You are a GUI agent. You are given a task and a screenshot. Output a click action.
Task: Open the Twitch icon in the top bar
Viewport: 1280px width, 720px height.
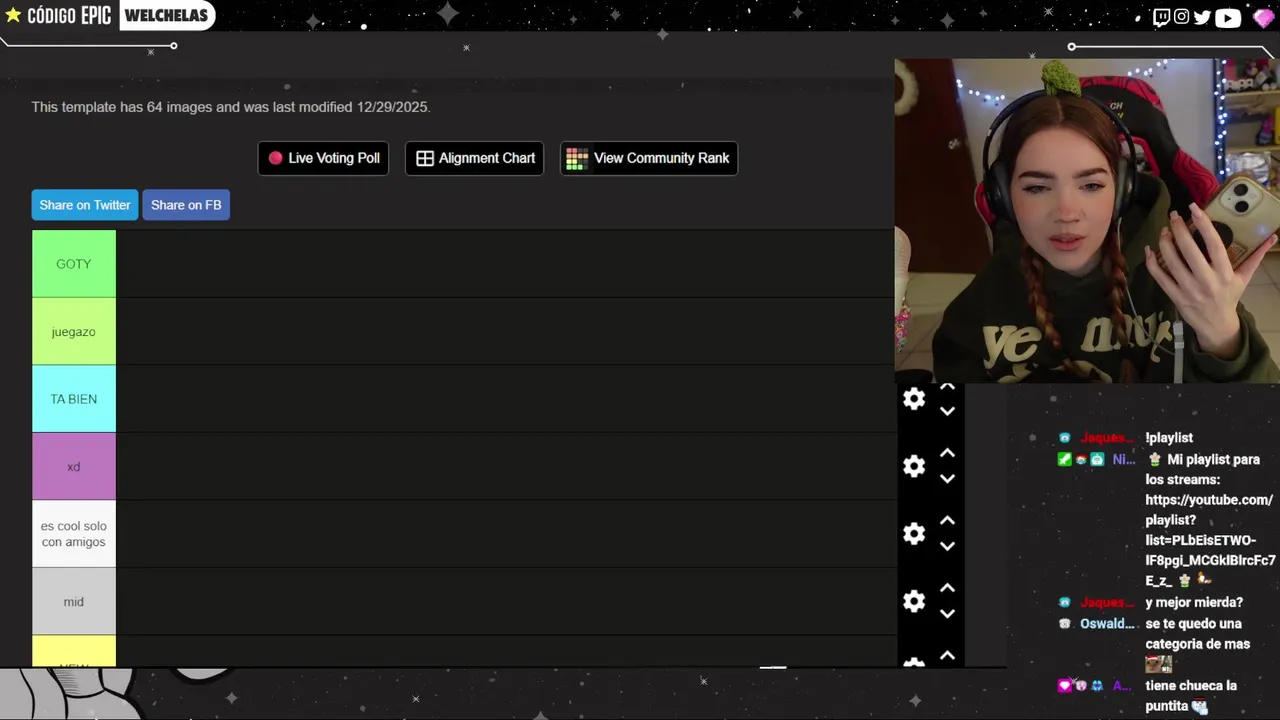1161,17
